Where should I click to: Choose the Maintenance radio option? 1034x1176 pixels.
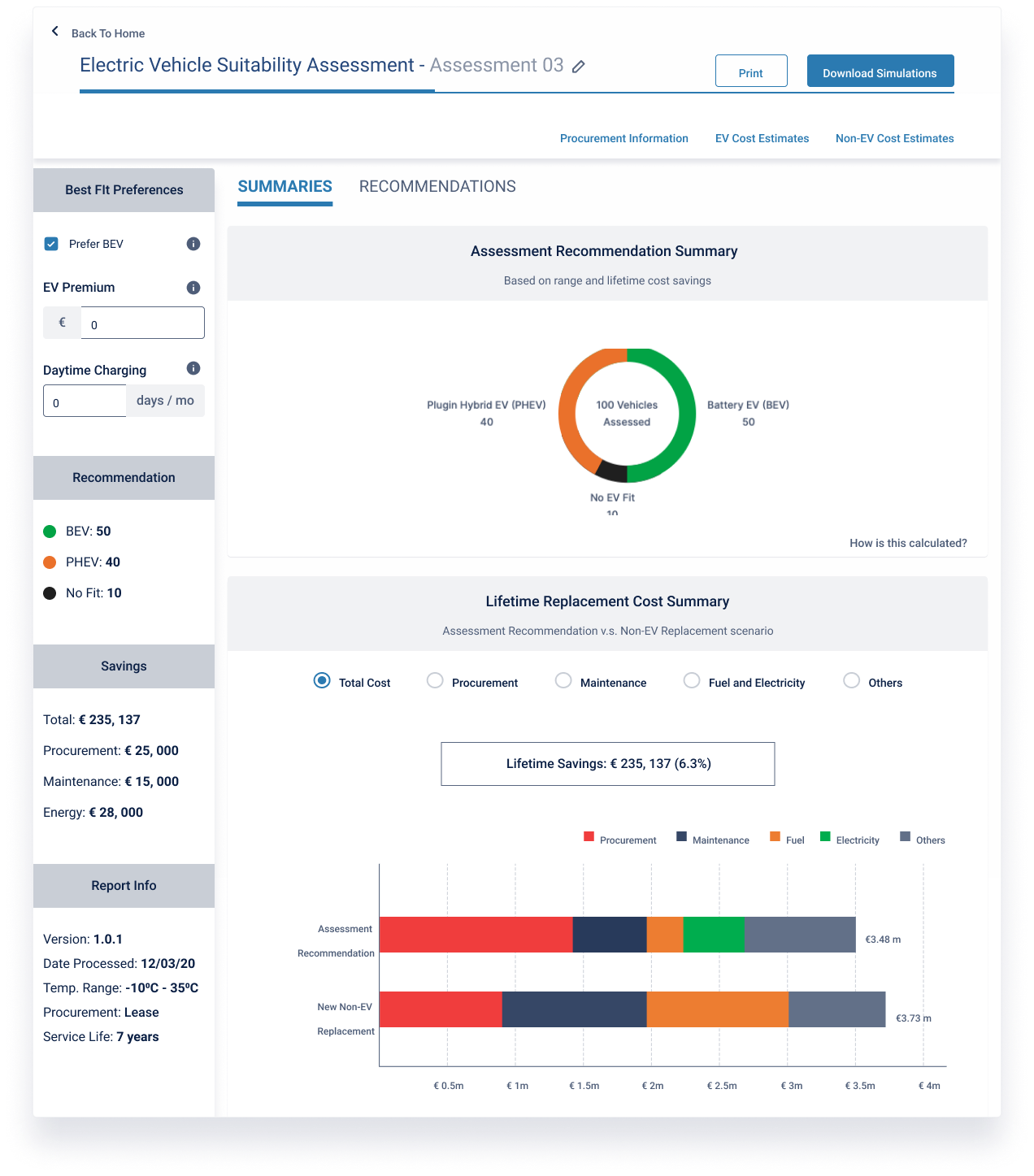563,681
